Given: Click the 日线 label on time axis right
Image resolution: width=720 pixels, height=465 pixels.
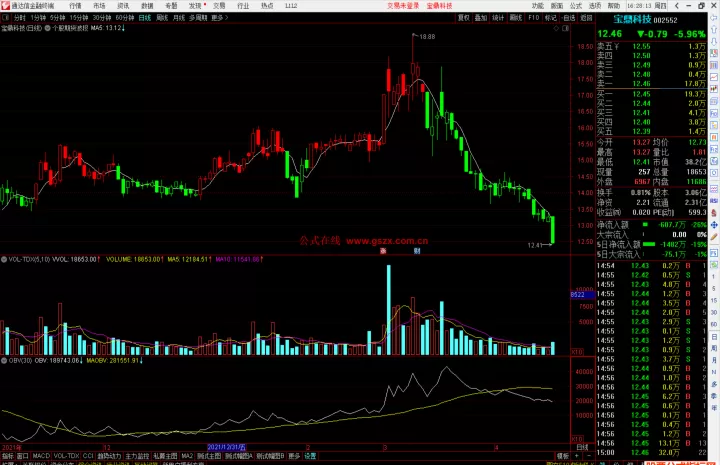Looking at the screenshot, I should [x=582, y=447].
